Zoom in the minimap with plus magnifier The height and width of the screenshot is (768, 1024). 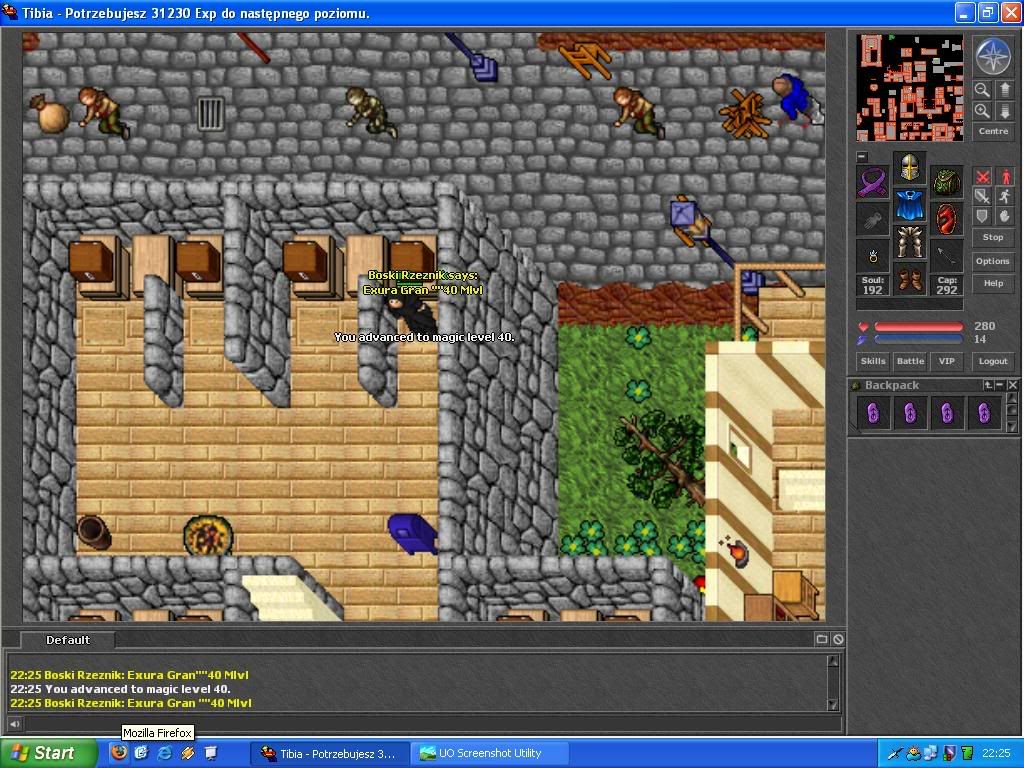[x=982, y=111]
